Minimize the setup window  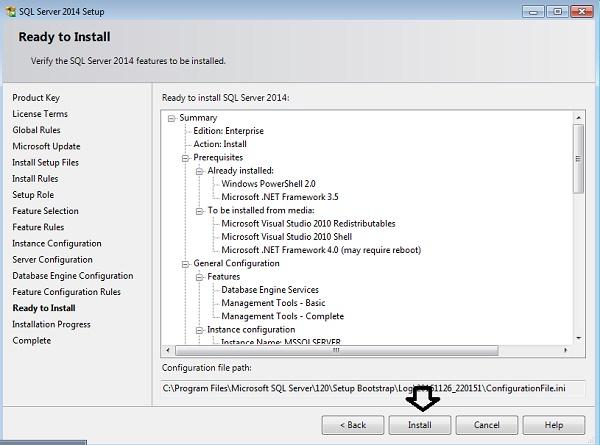point(530,9)
